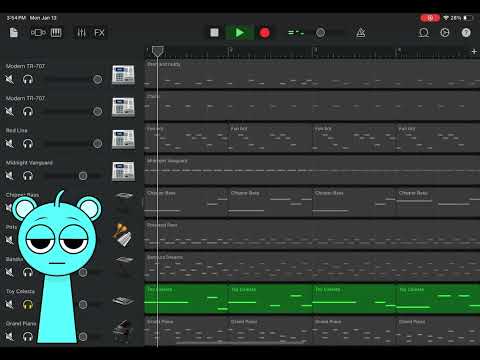480x360 pixels.
Task: Solo the Red Line track with headphones
Action: (x=28, y=144)
